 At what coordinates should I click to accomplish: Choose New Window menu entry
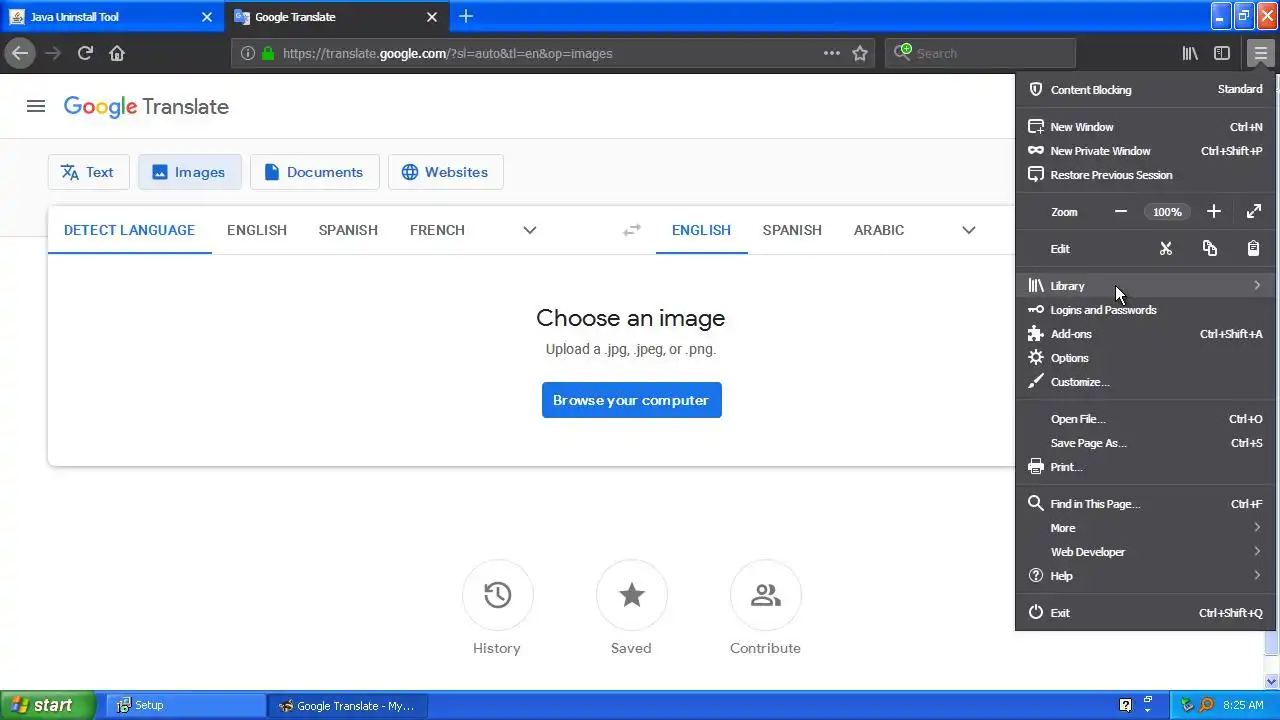click(1145, 127)
